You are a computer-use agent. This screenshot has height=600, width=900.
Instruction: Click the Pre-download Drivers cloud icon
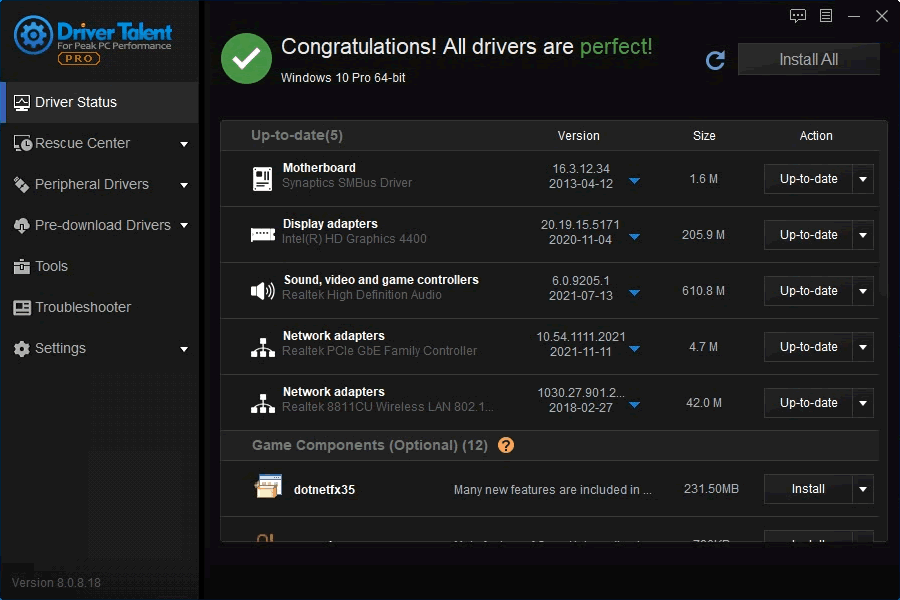coord(21,226)
